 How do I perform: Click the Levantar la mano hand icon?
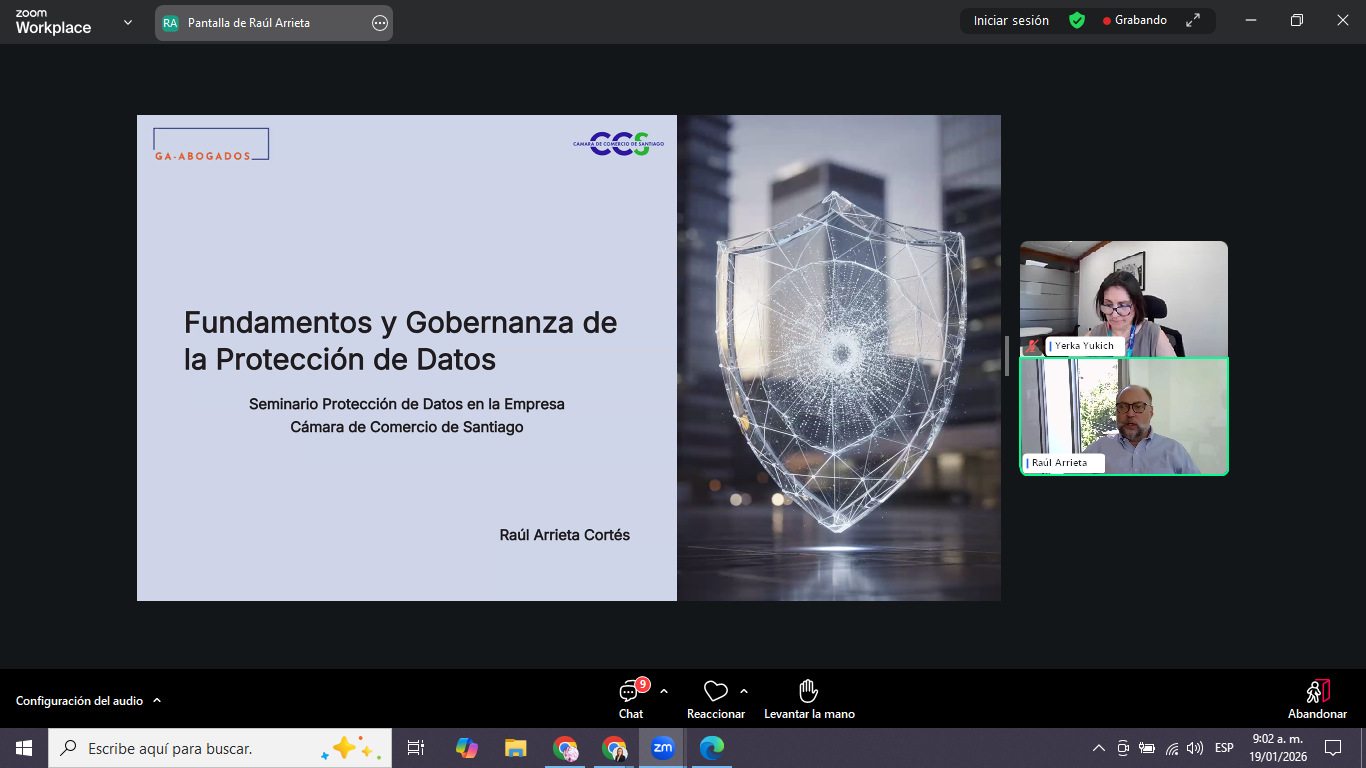pyautogui.click(x=809, y=692)
